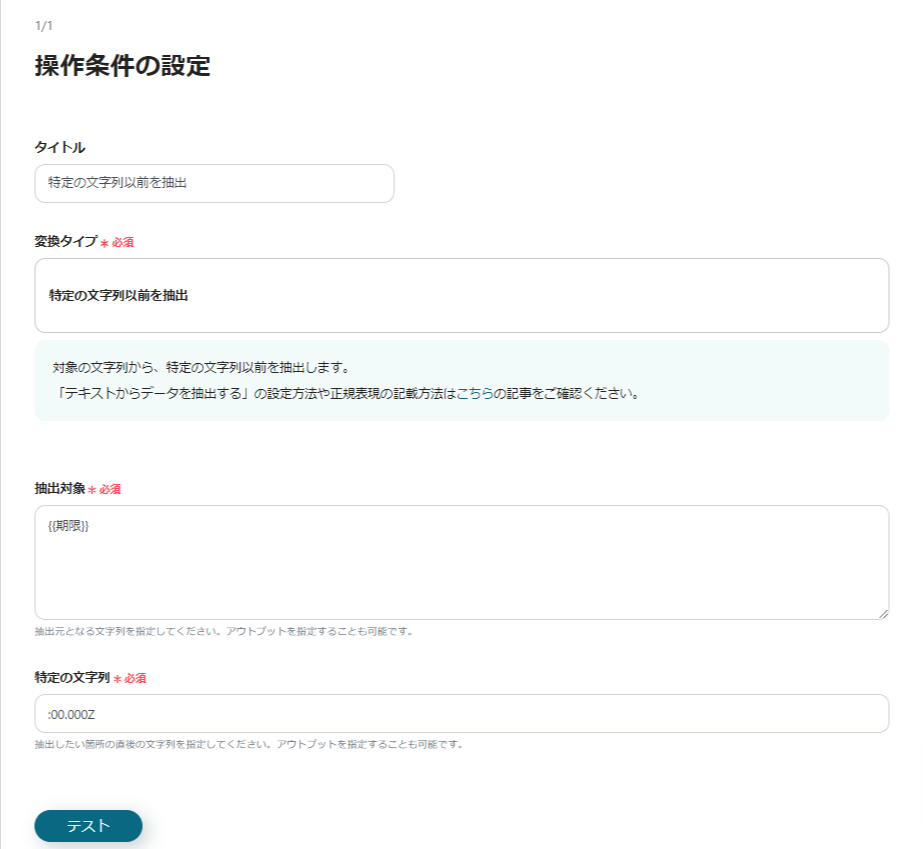The height and width of the screenshot is (849, 923).
Task: Click the hint text starting 抽出したい箇所の直後
Action: (x=250, y=744)
